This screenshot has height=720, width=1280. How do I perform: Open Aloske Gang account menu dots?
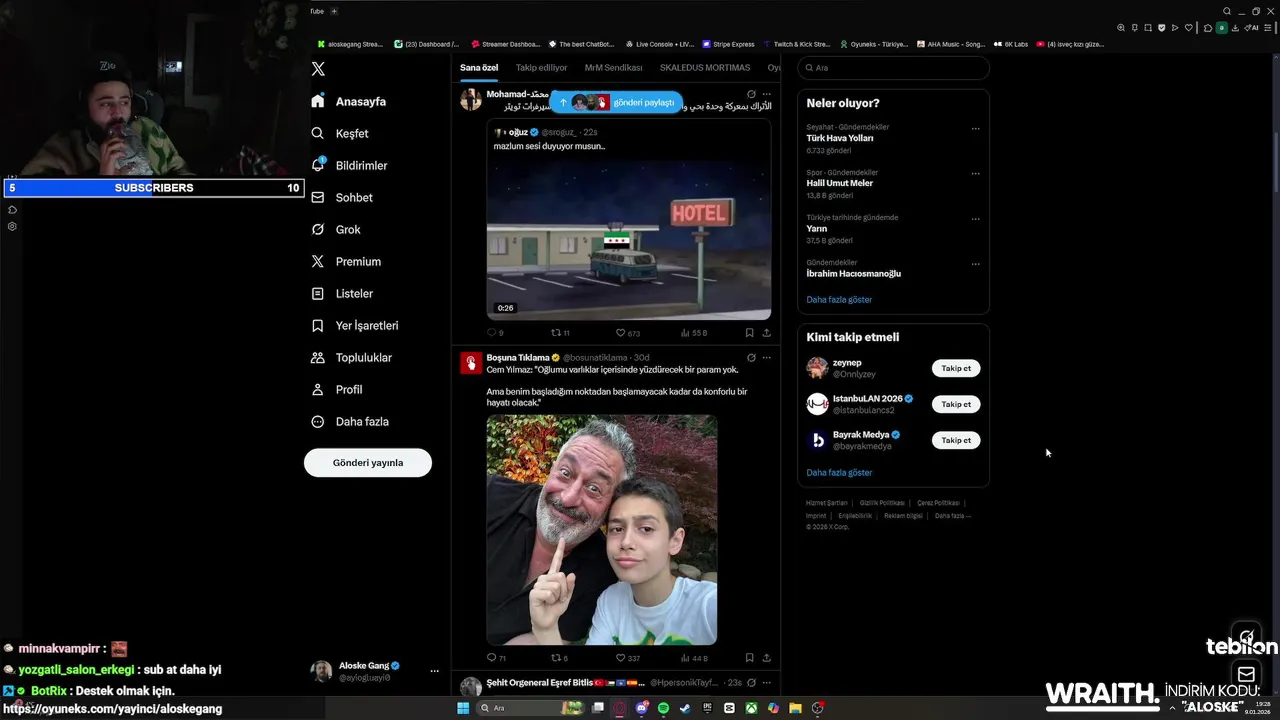(x=434, y=671)
